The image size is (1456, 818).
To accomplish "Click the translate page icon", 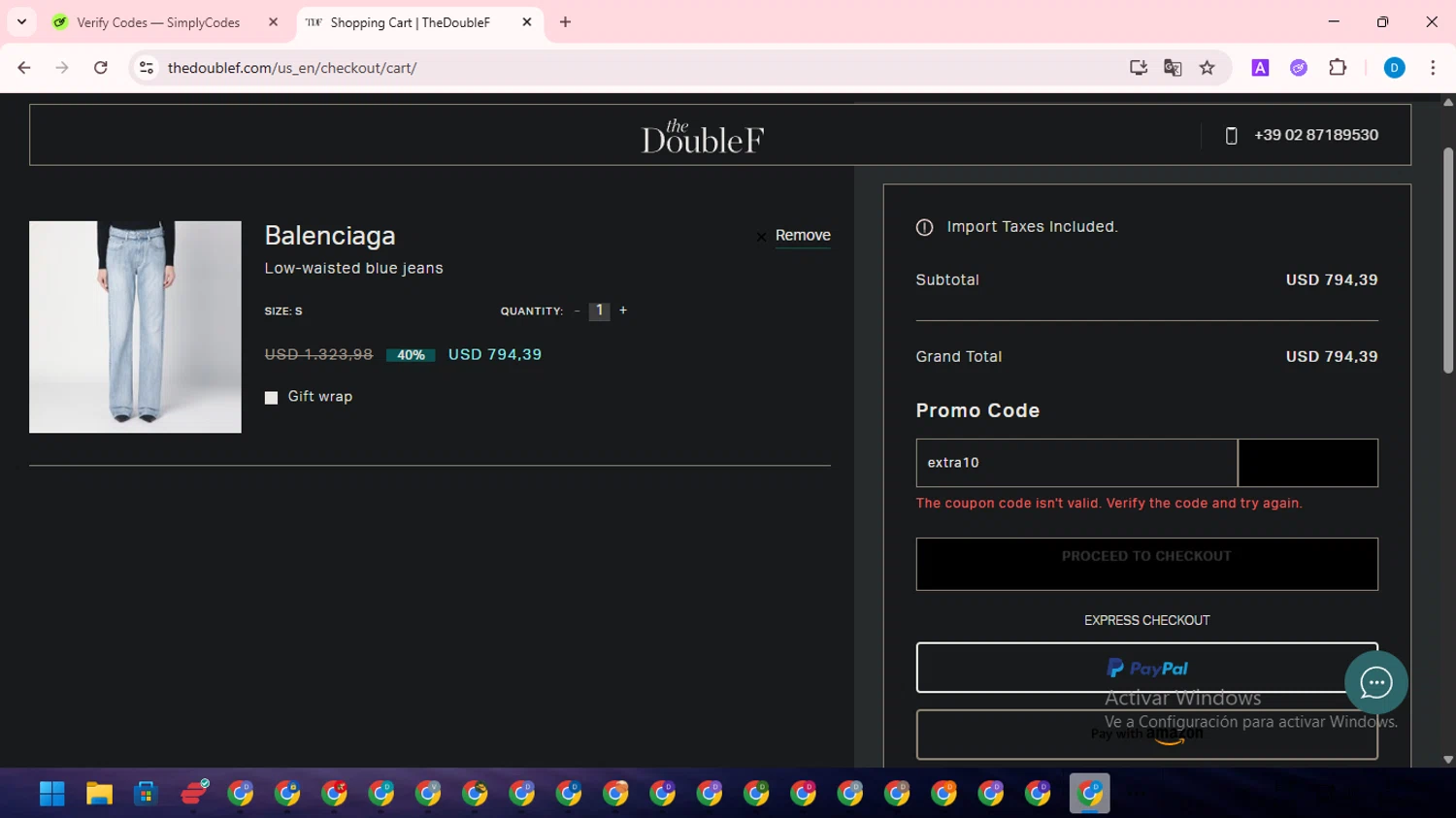I will (1173, 68).
